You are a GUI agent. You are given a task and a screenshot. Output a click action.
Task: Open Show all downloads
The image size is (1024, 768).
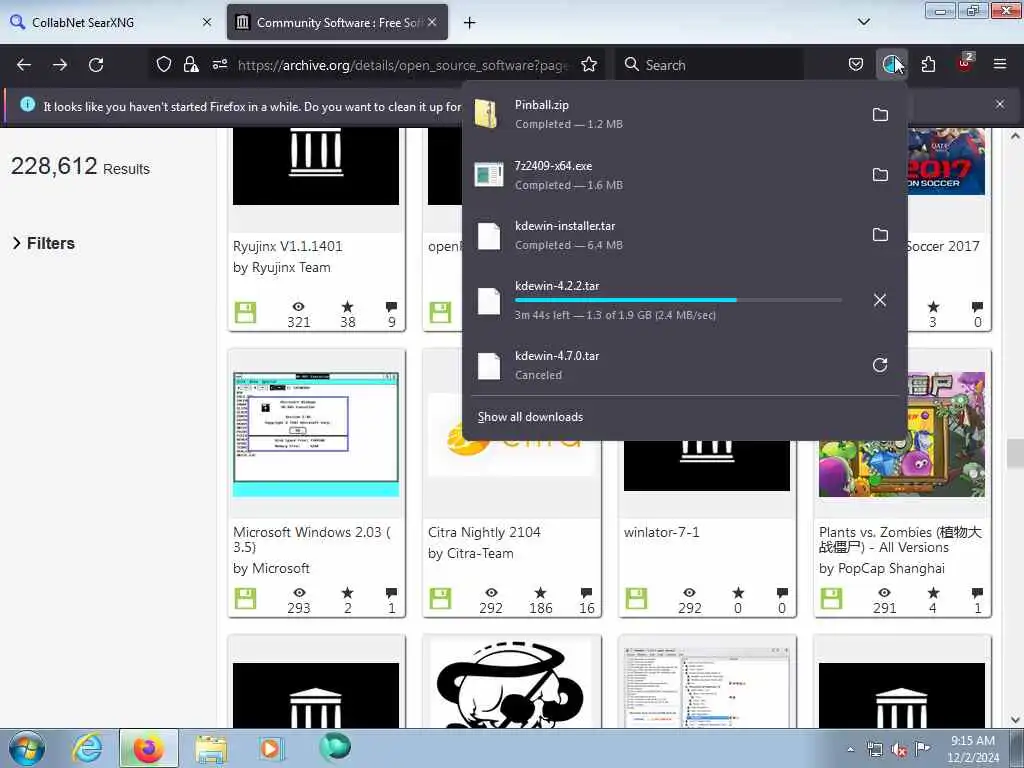pos(530,417)
